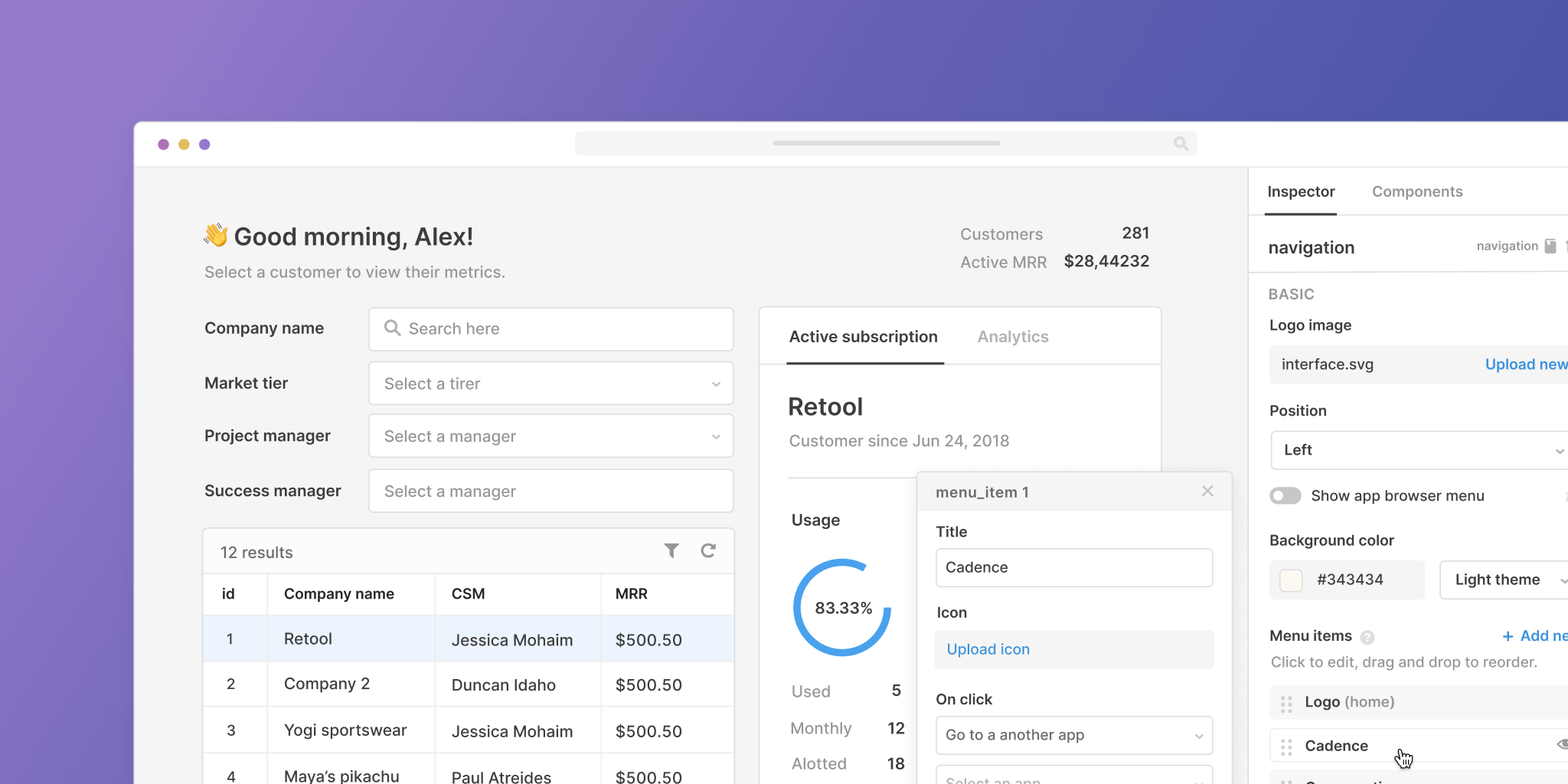Click the background color swatch
Viewport: 1568px width, 784px height.
pos(1292,580)
